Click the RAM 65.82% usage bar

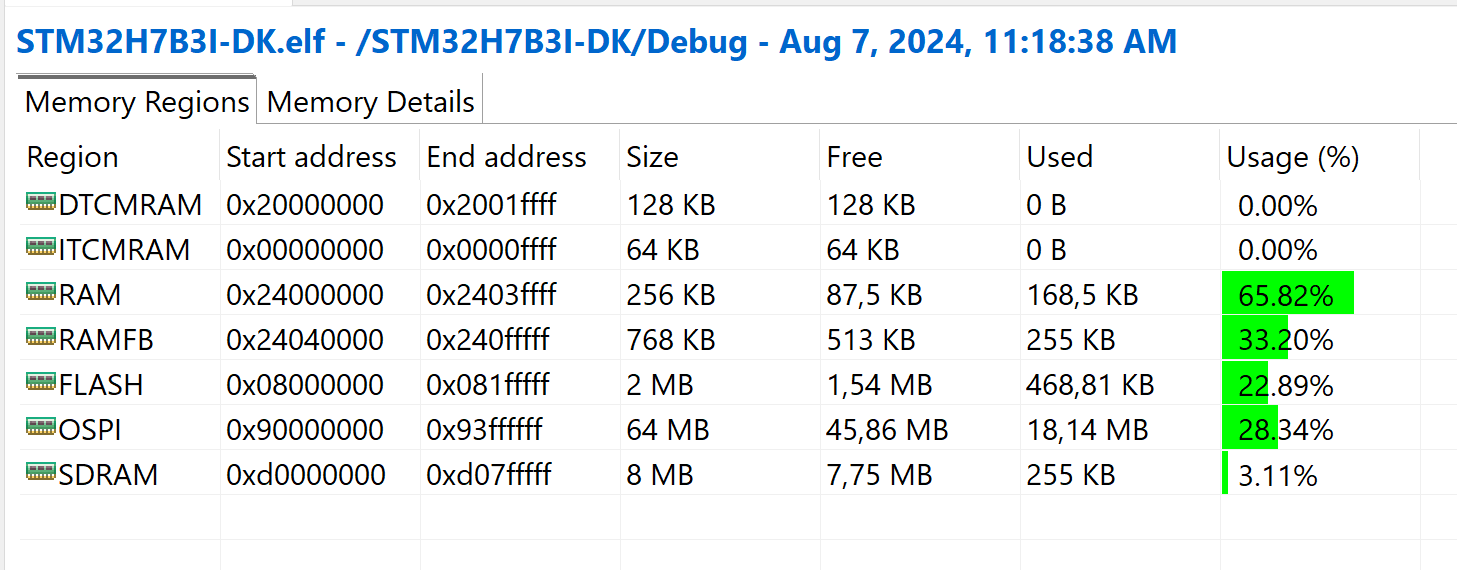pyautogui.click(x=1287, y=296)
